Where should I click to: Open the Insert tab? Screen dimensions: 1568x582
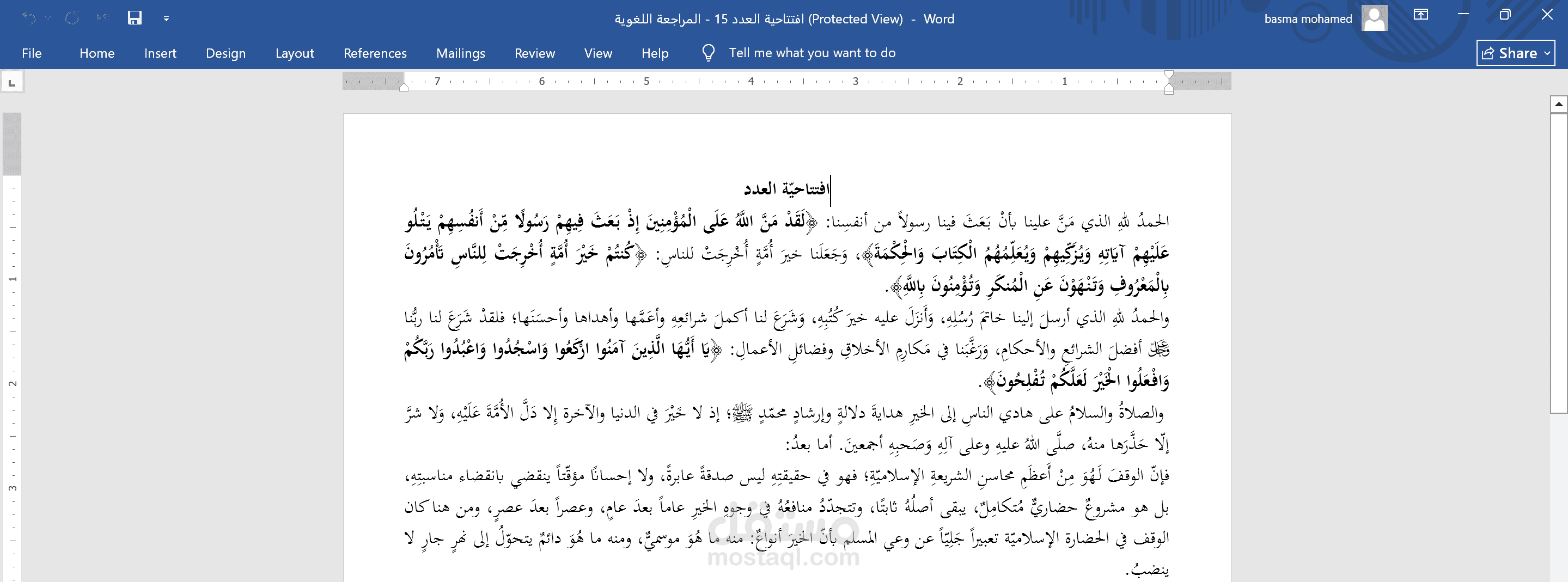160,53
